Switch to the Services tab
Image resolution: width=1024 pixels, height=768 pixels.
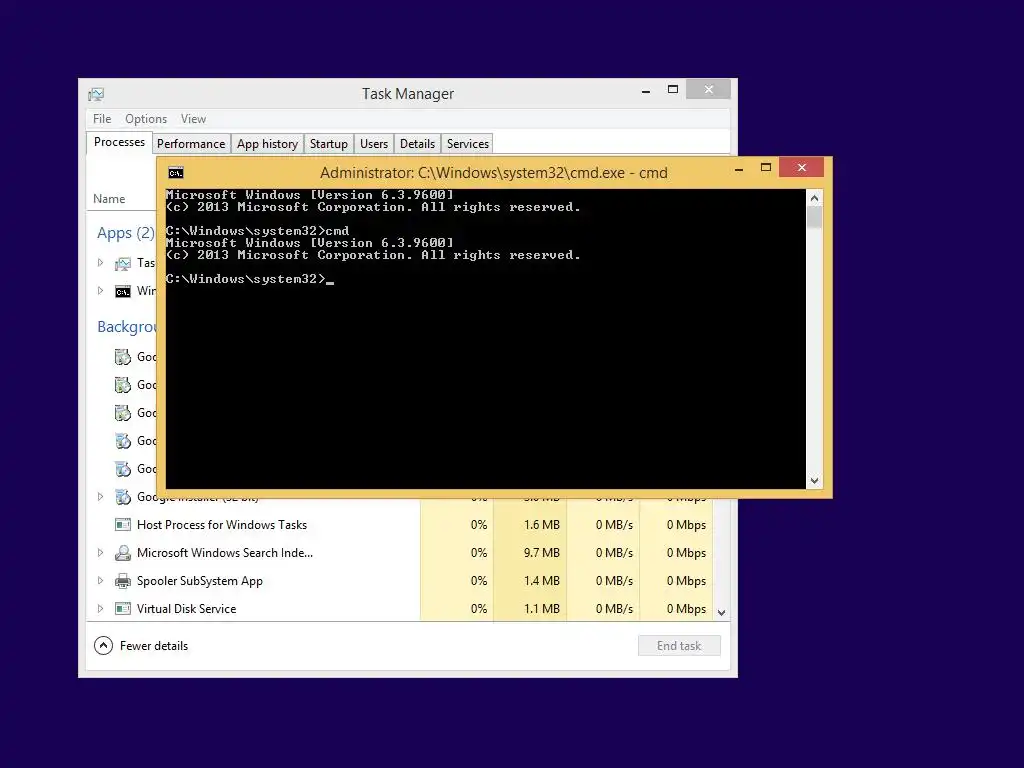pos(468,144)
